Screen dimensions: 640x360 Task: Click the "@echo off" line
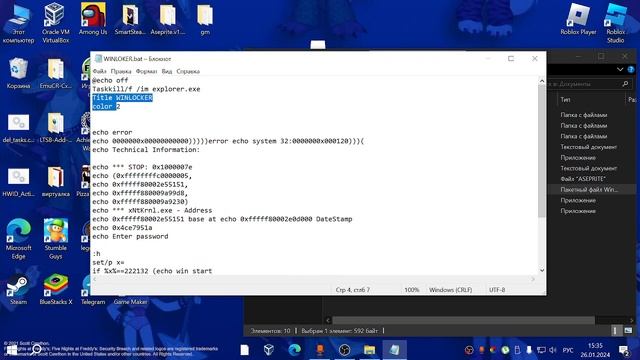tap(110, 80)
